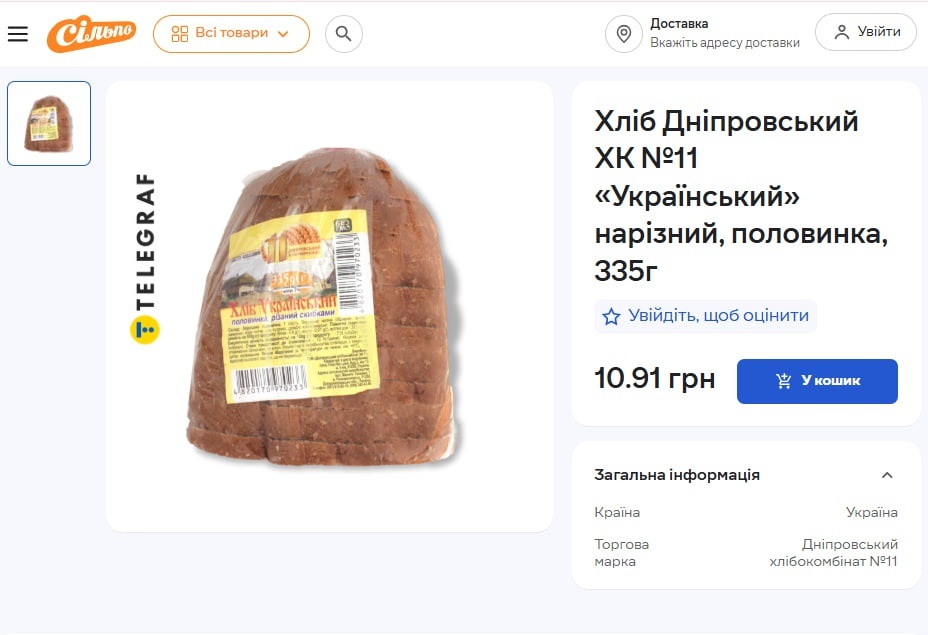Open the search magnifier icon

point(343,34)
